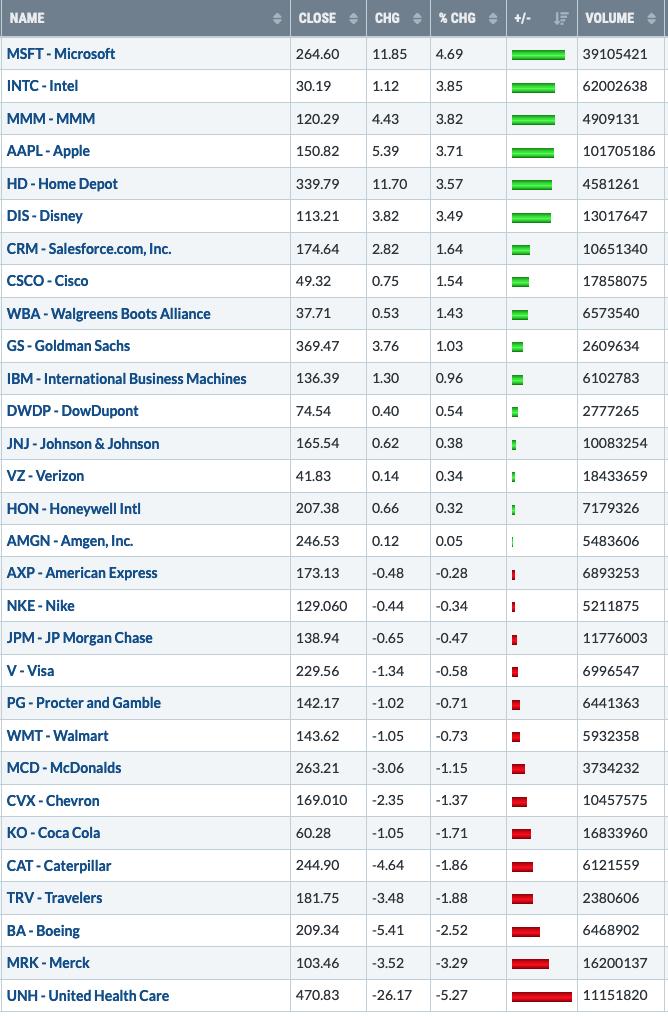Open the GS - Goldman Sachs link
Image resolution: width=668 pixels, height=1016 pixels.
[x=68, y=346]
